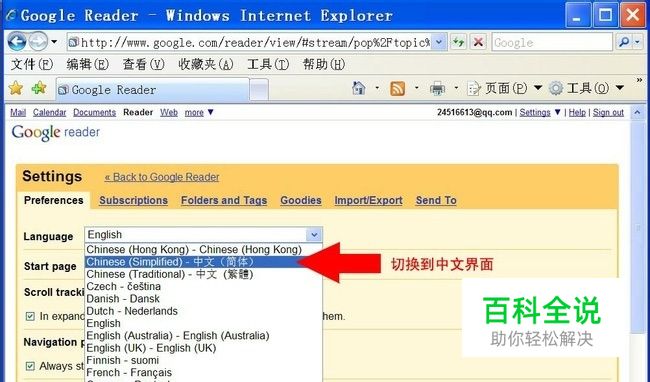Open the Calendar link

tap(49, 112)
